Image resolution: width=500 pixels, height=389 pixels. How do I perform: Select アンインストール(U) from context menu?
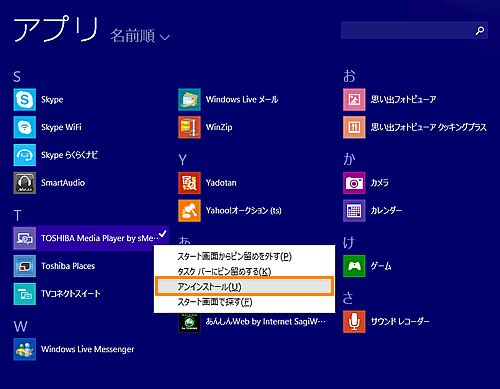click(244, 286)
